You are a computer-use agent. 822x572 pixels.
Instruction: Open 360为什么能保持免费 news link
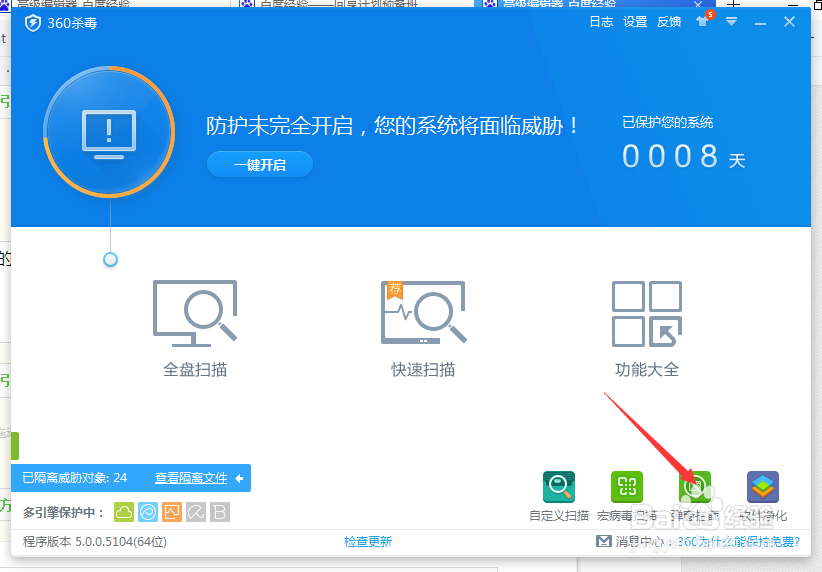(739, 542)
